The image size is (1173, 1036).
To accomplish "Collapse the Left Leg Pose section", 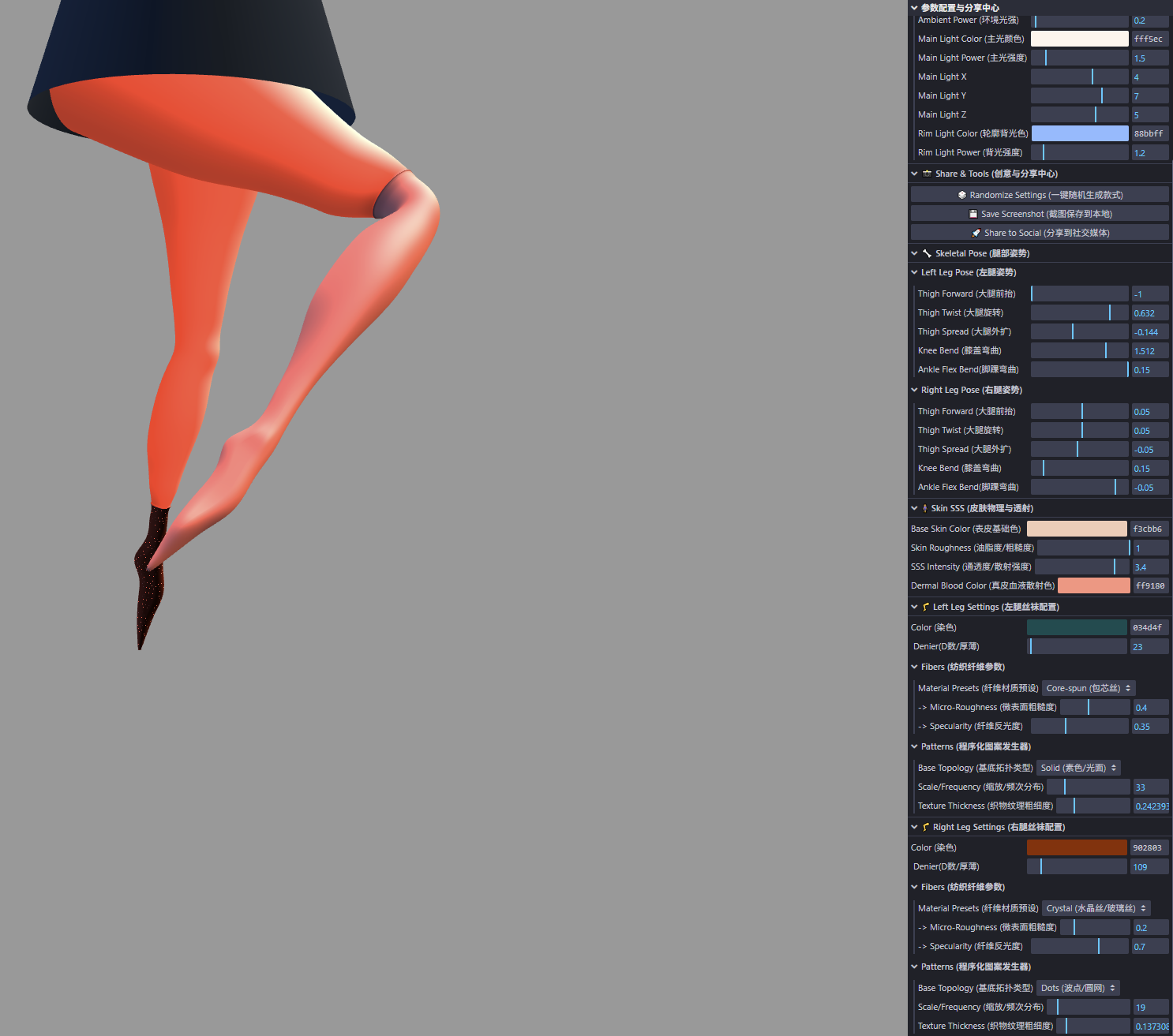I will point(1040,272).
